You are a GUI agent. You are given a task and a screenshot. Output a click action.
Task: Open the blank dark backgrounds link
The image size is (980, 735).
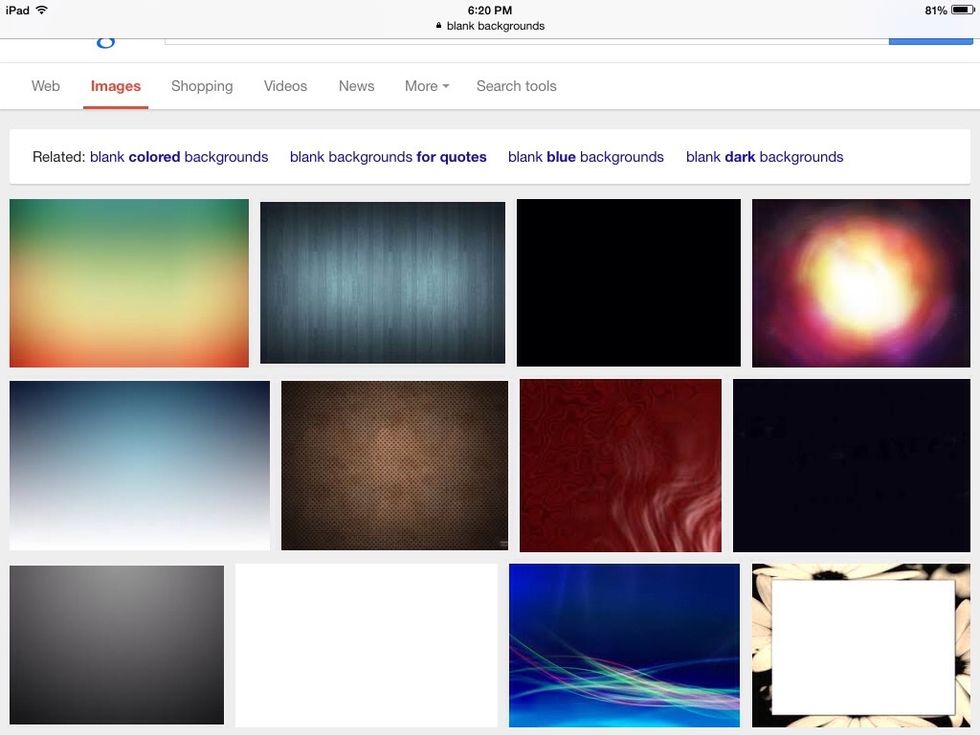tap(764, 157)
